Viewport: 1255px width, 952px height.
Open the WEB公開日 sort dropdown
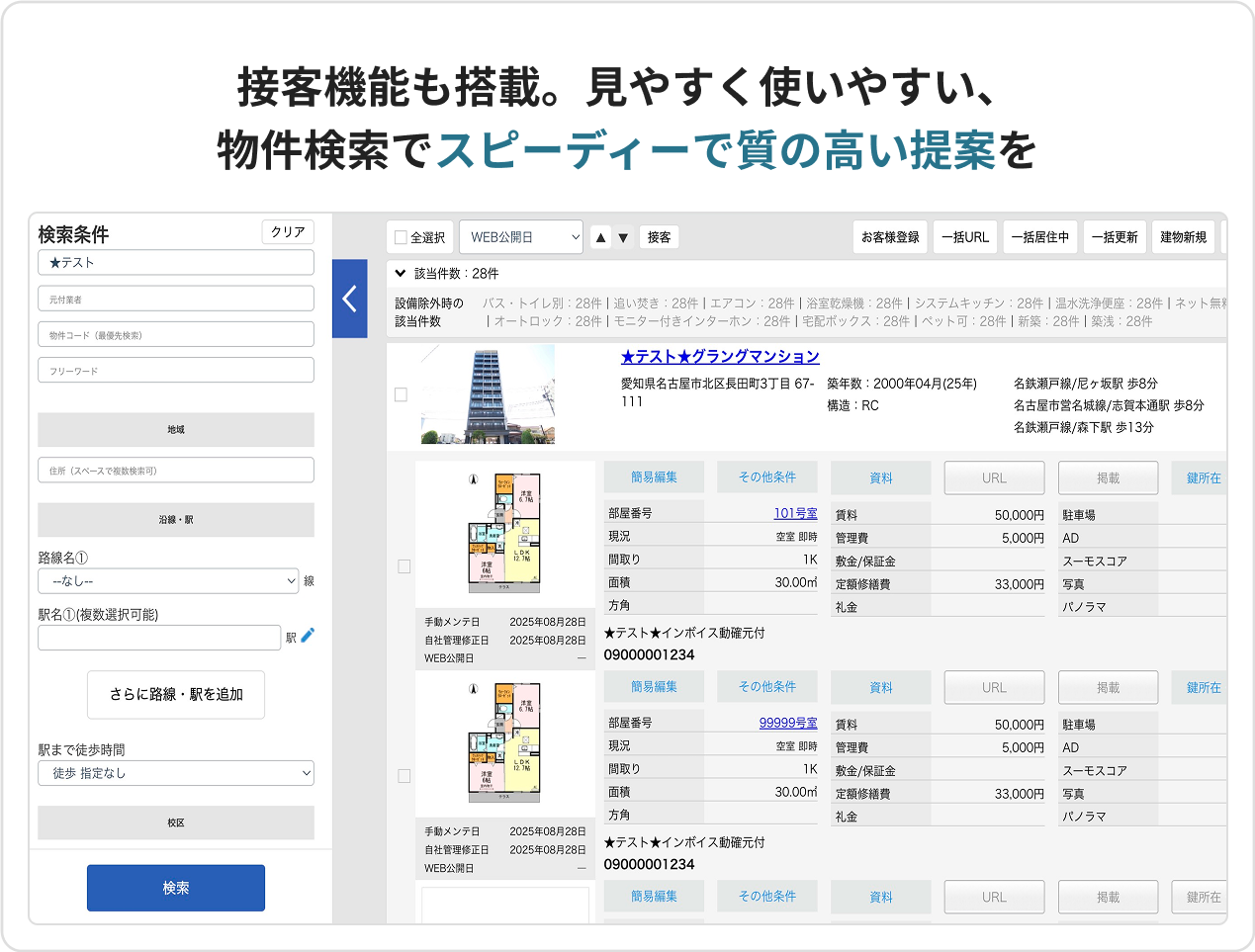pyautogui.click(x=521, y=237)
